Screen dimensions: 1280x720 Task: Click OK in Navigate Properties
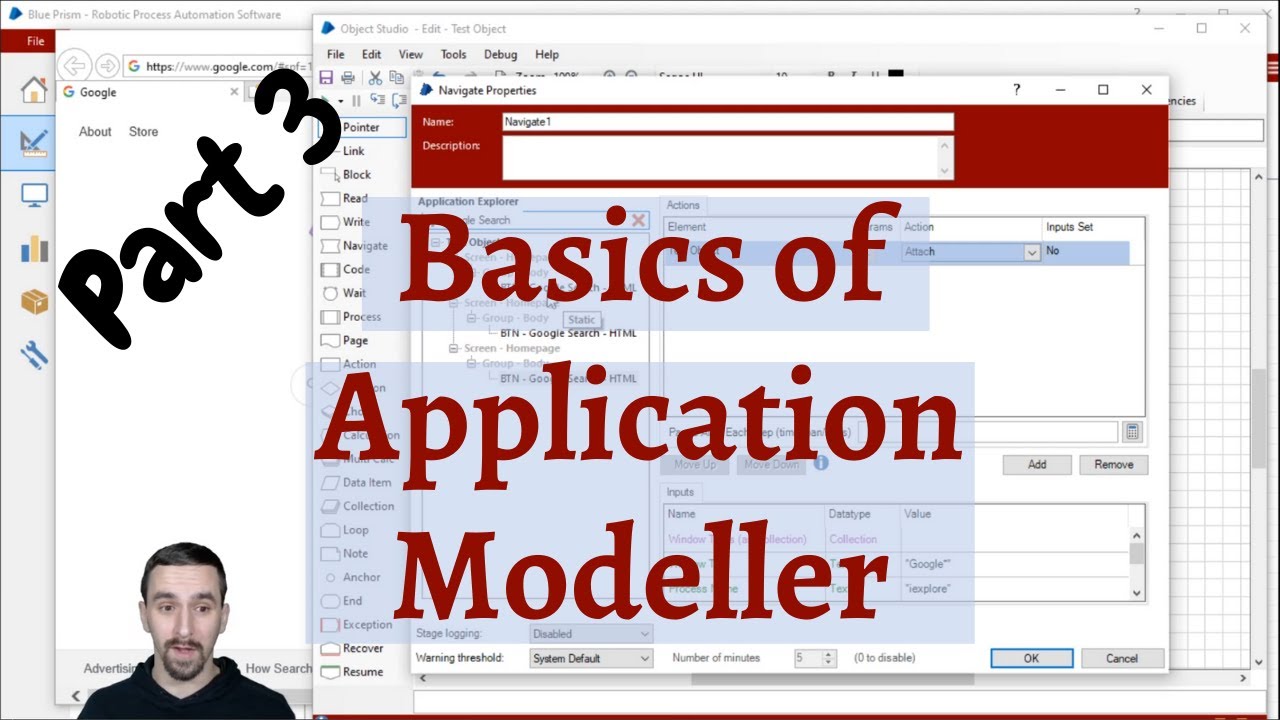click(1032, 658)
